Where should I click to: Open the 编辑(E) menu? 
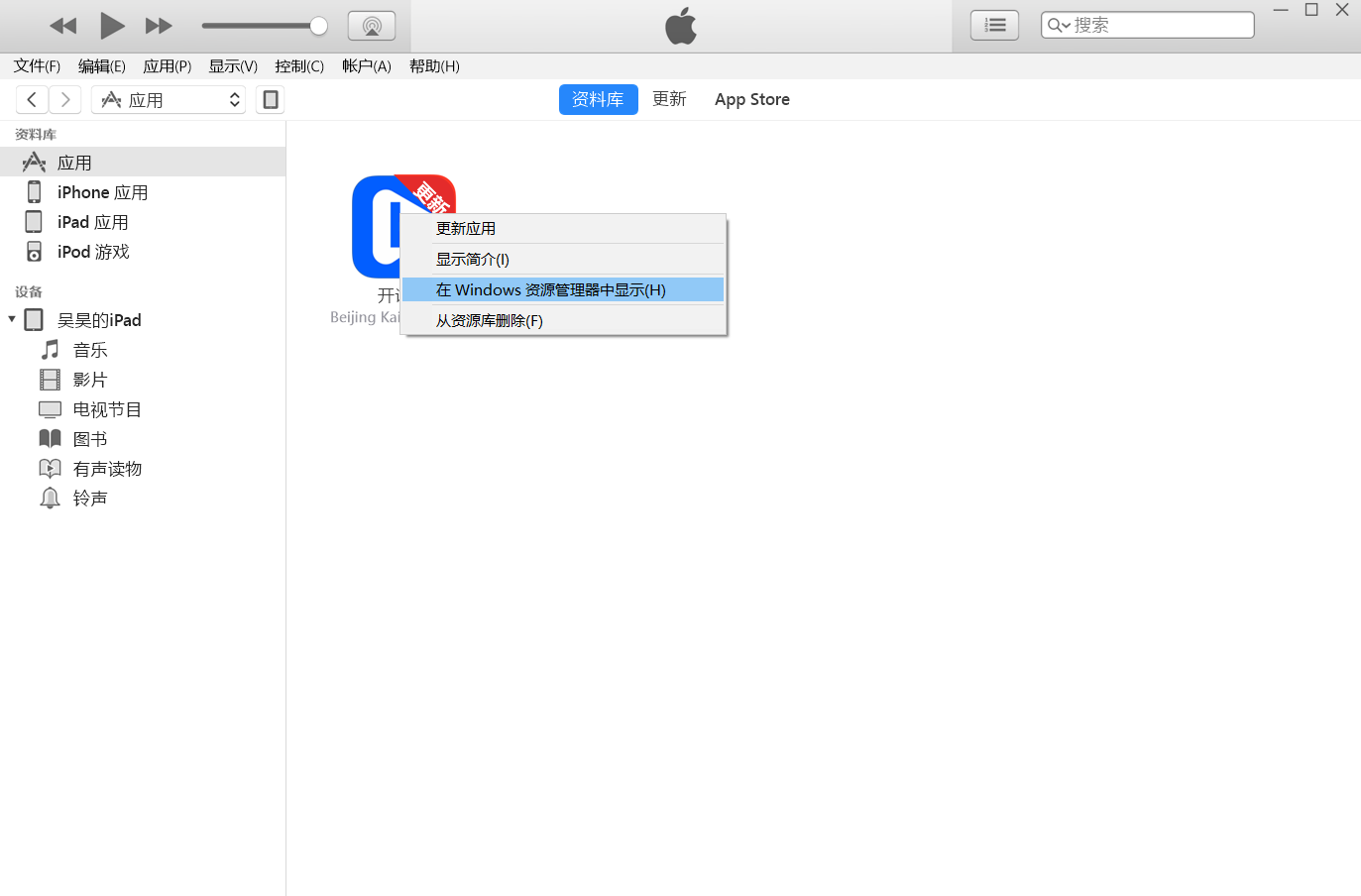102,66
